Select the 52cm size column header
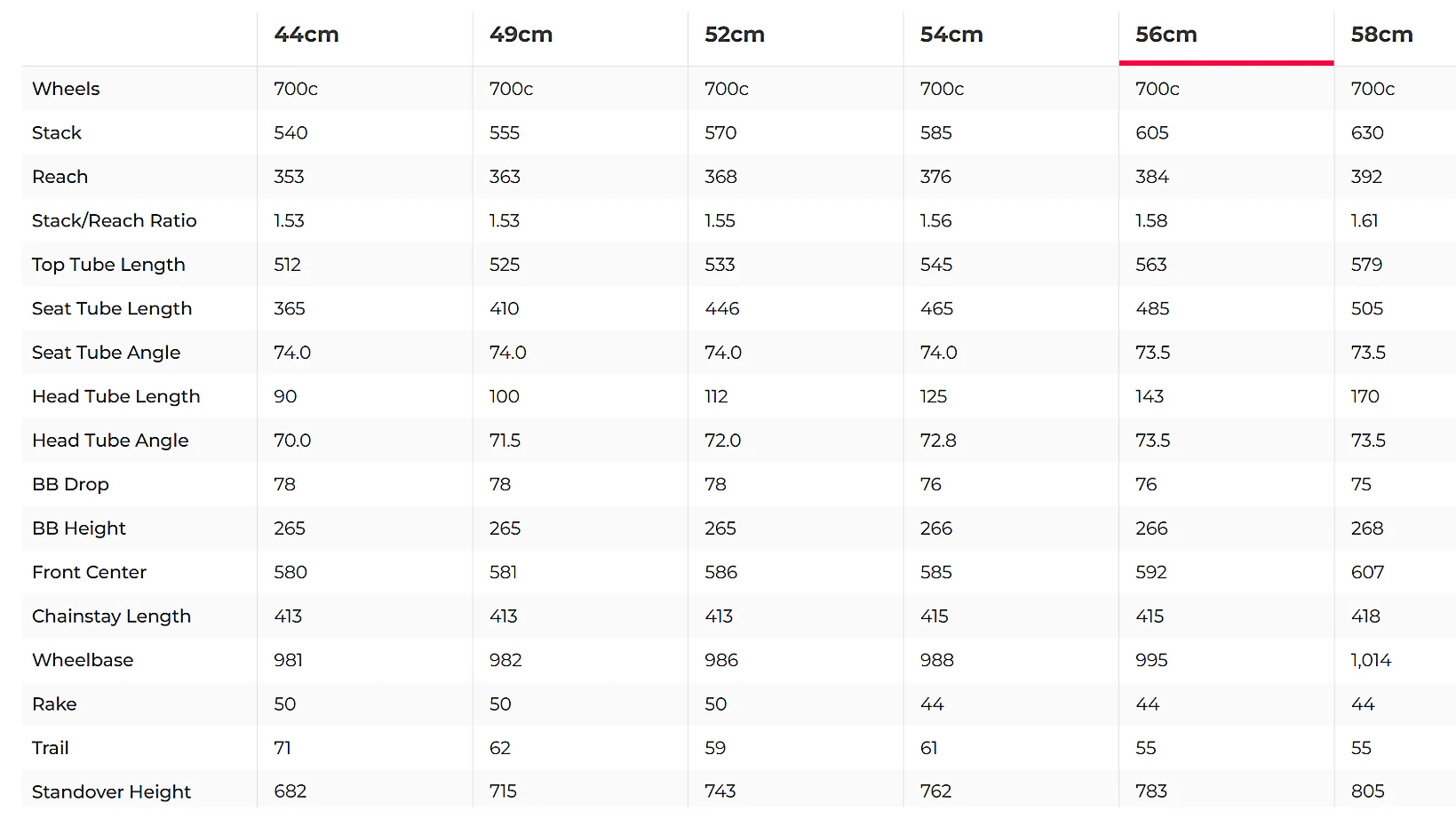Image resolution: width=1456 pixels, height=819 pixels. [735, 35]
